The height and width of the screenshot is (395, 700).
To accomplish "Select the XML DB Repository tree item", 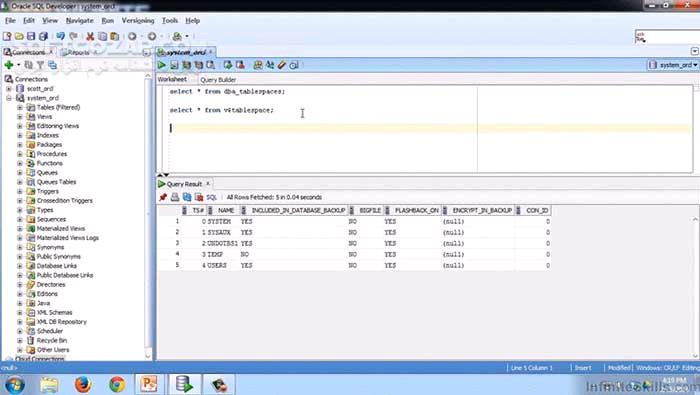I will click(x=62, y=322).
